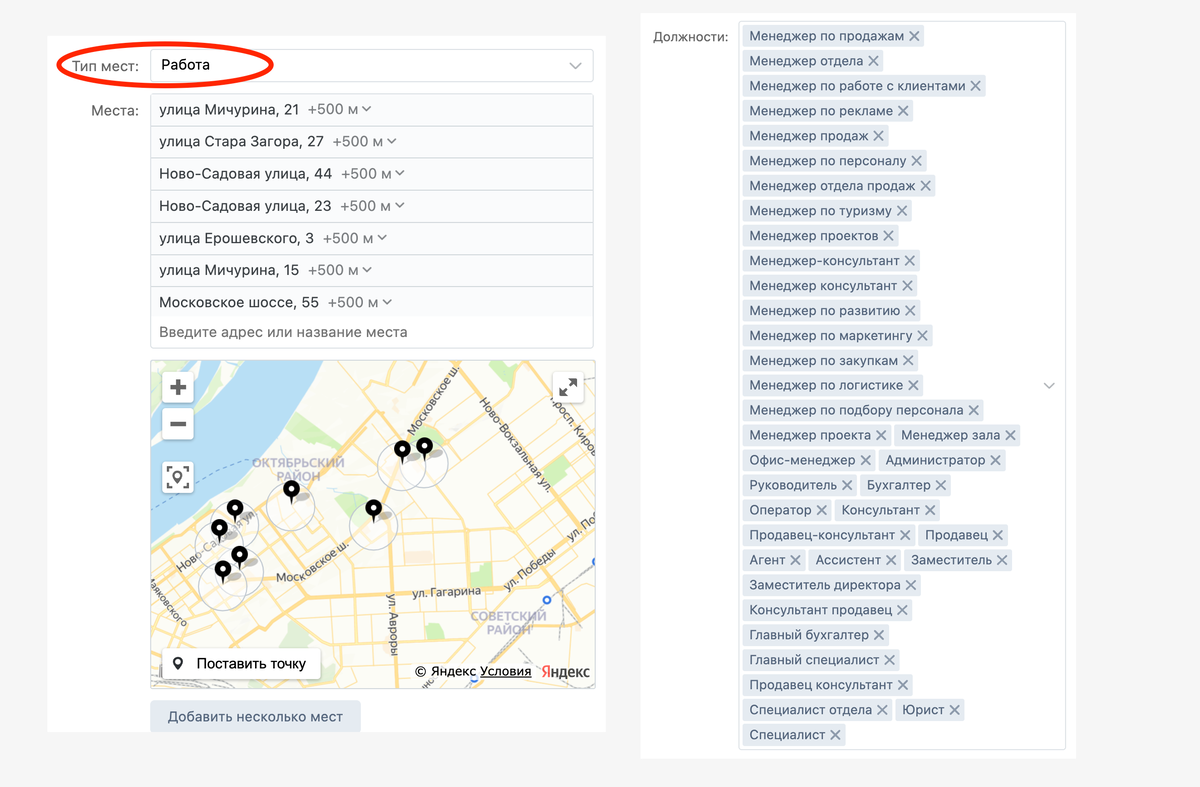Click the locate-place frame icon on map

click(x=178, y=476)
